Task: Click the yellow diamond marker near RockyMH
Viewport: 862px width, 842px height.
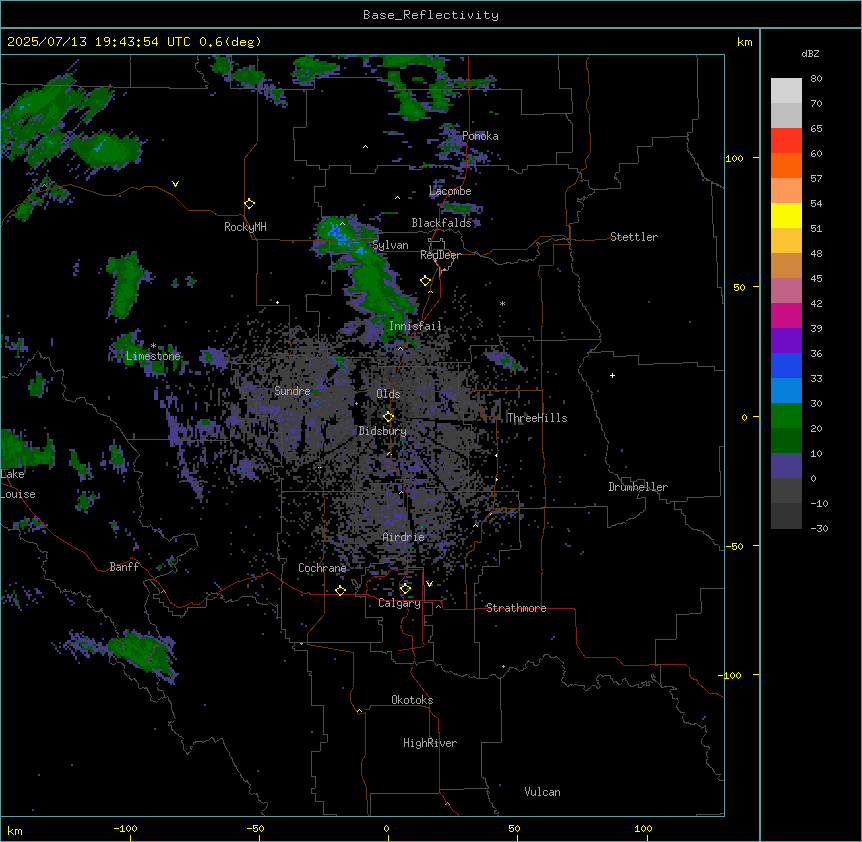Action: pos(249,204)
